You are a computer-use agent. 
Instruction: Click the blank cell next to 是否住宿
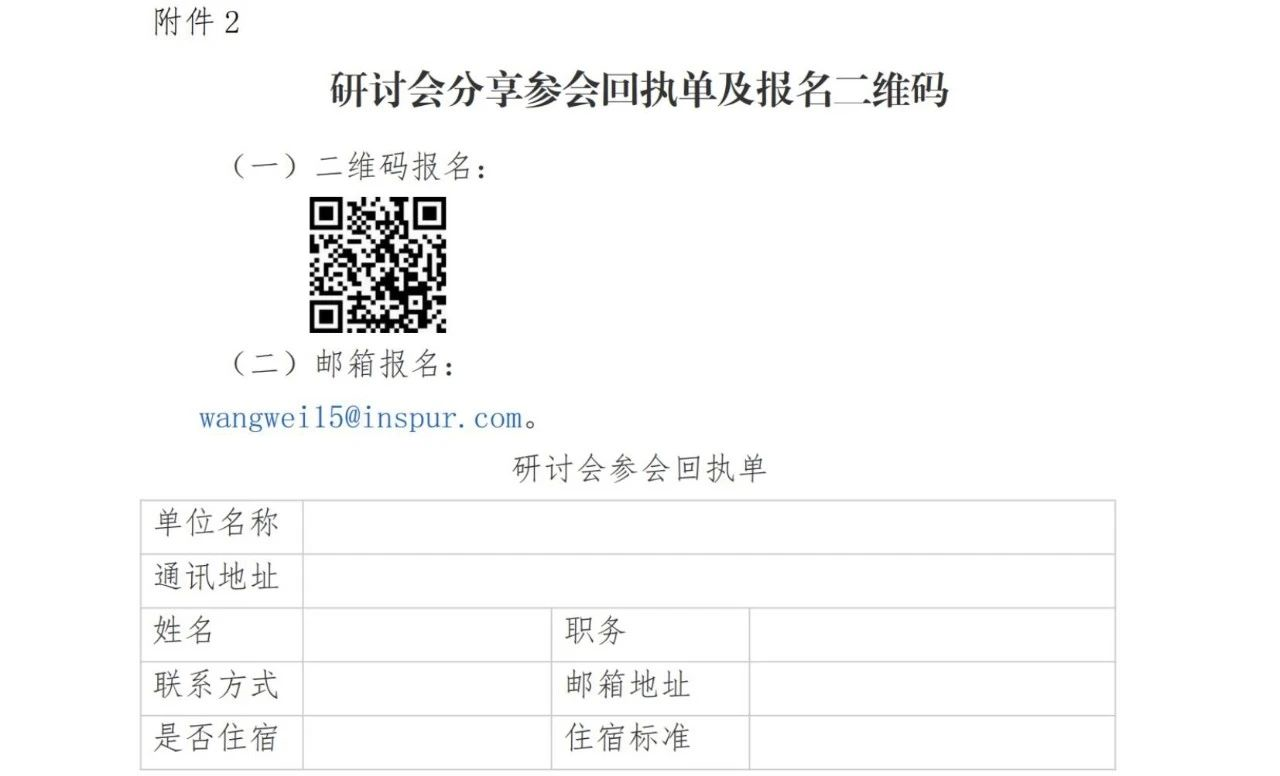427,742
